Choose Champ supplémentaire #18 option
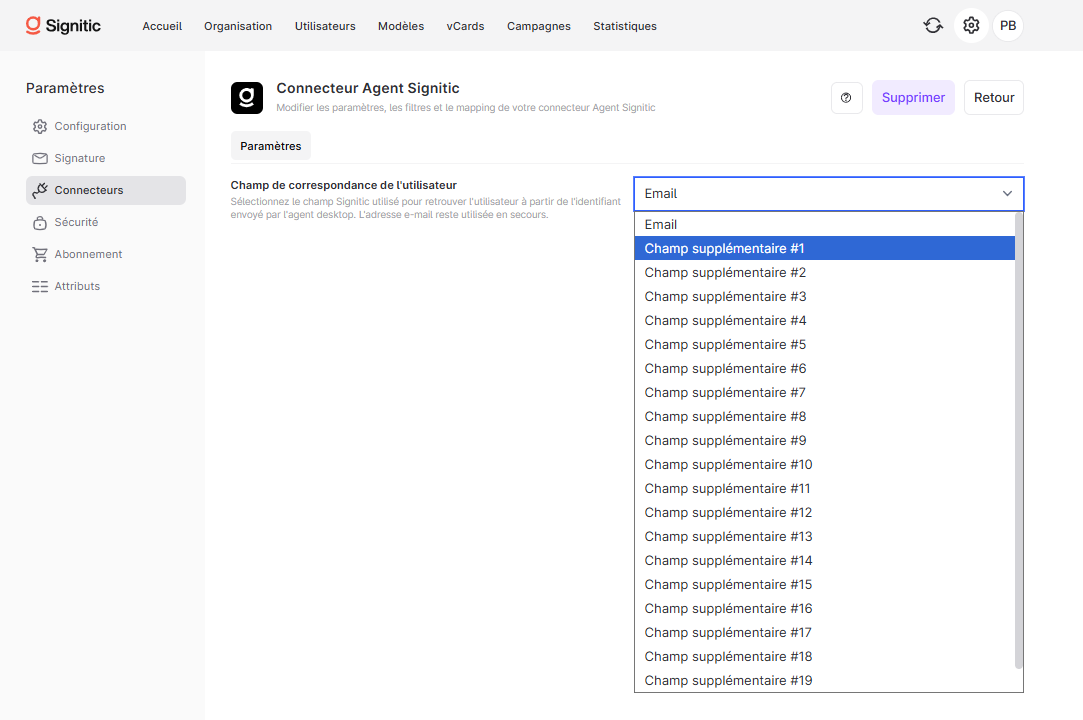1083x720 pixels. click(825, 656)
